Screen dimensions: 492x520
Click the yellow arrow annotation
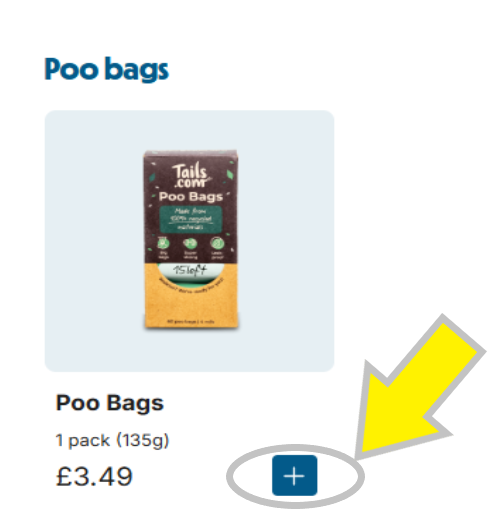419,388
